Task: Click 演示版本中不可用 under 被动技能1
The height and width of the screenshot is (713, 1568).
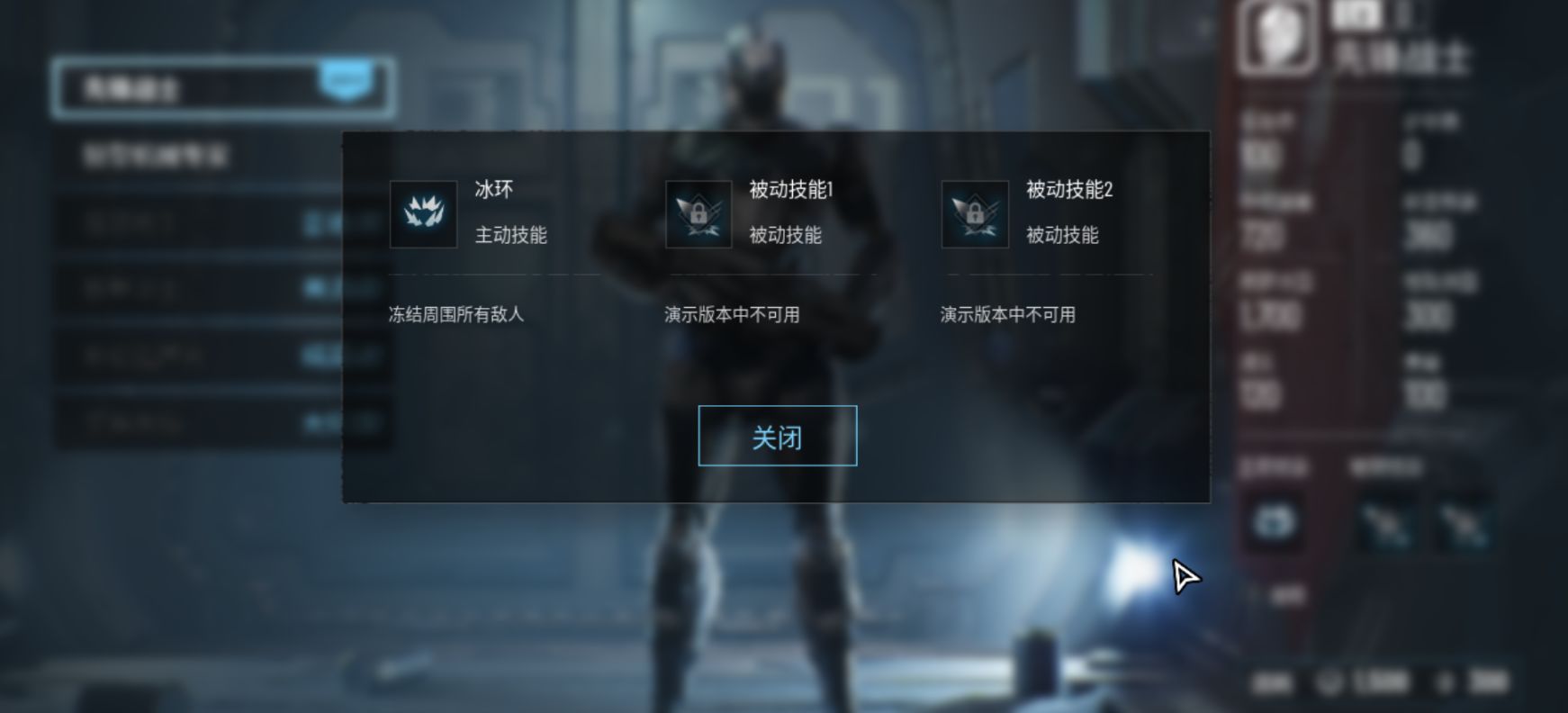Action: [x=732, y=314]
